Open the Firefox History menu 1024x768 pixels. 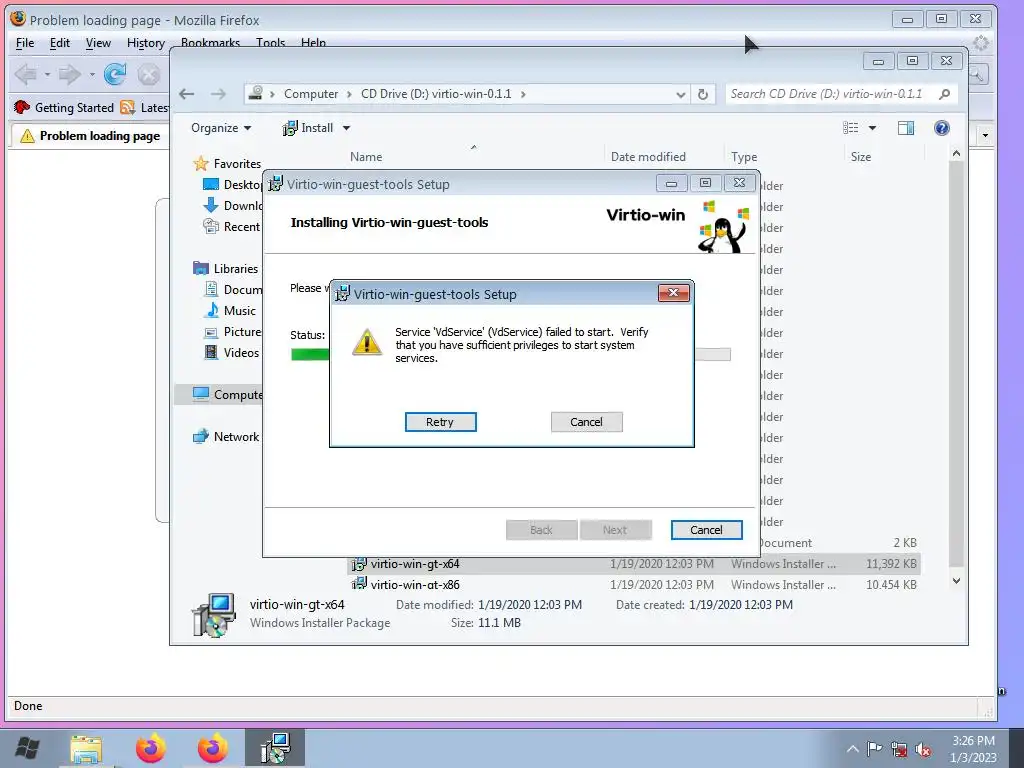146,43
